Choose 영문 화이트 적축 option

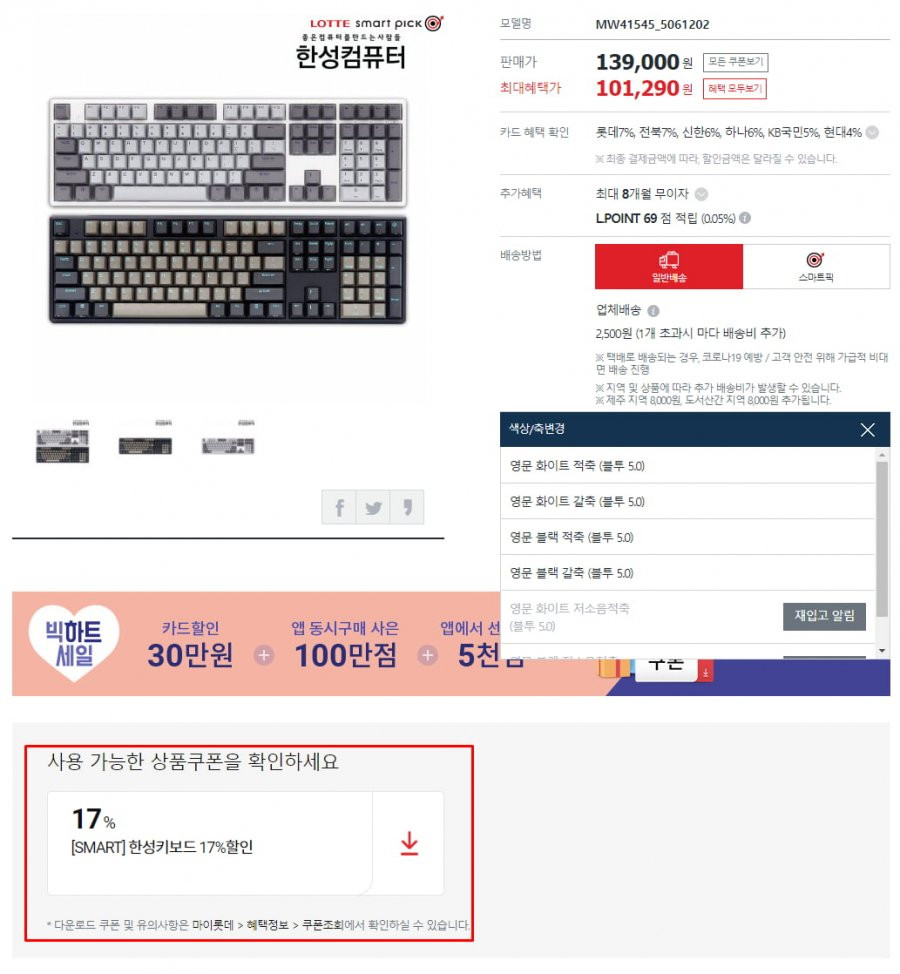[x=687, y=465]
